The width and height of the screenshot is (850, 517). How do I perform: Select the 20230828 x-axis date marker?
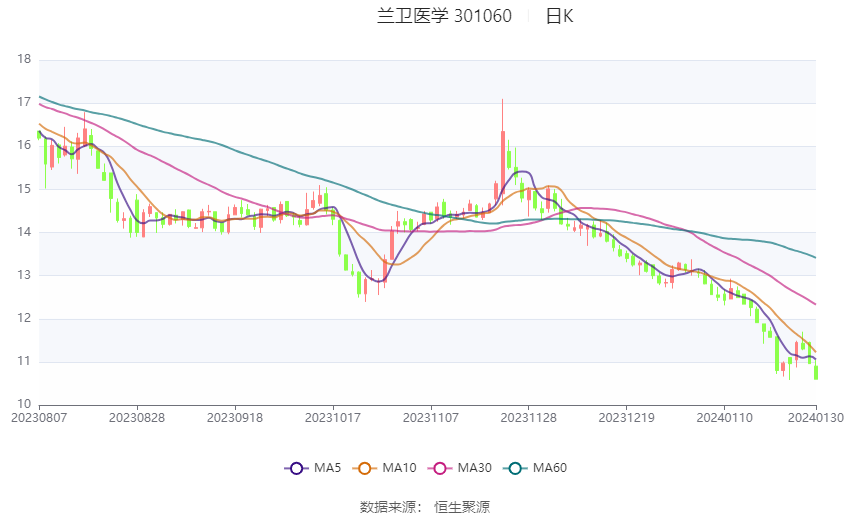point(137,418)
